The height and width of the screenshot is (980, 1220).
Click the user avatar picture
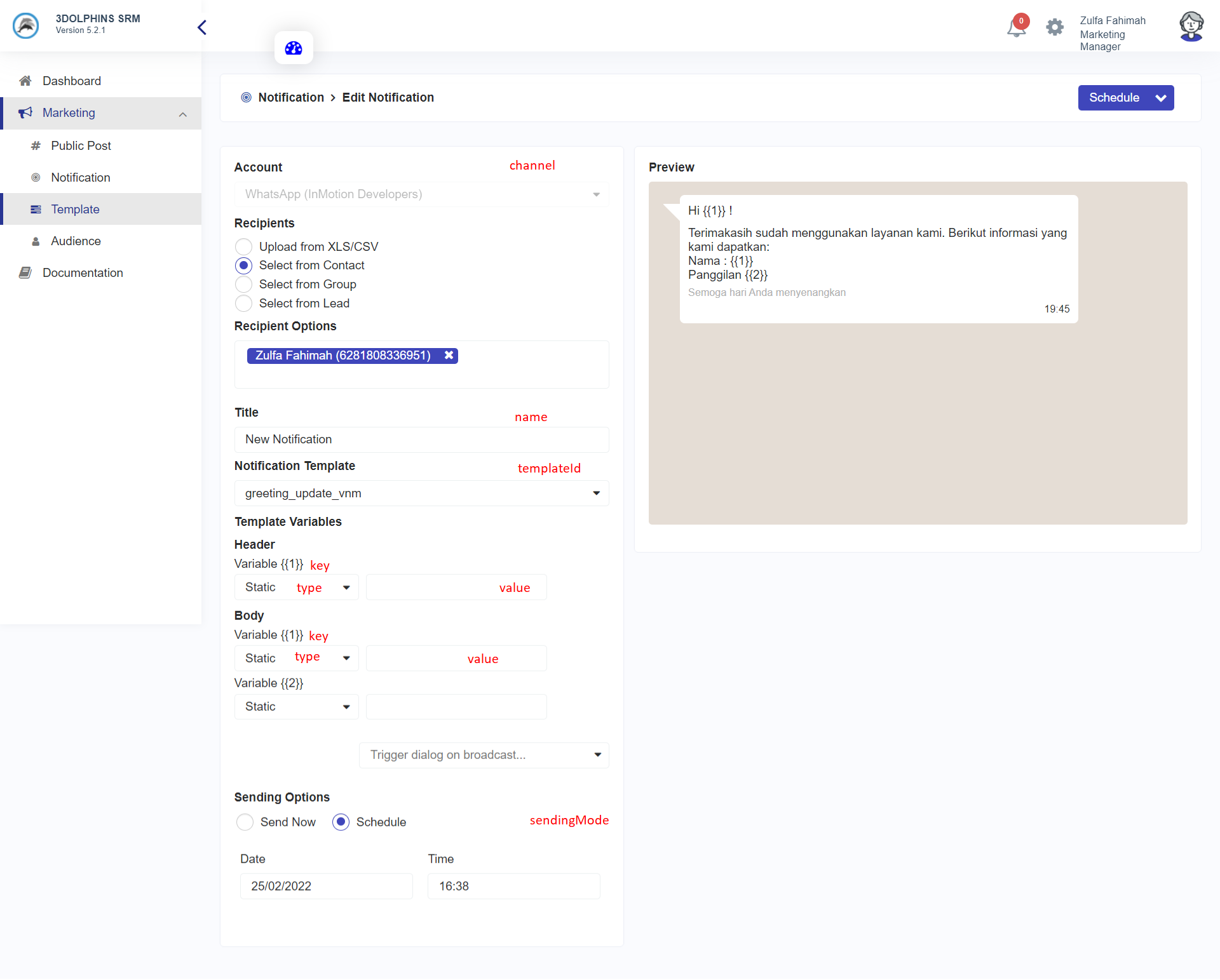(x=1191, y=27)
